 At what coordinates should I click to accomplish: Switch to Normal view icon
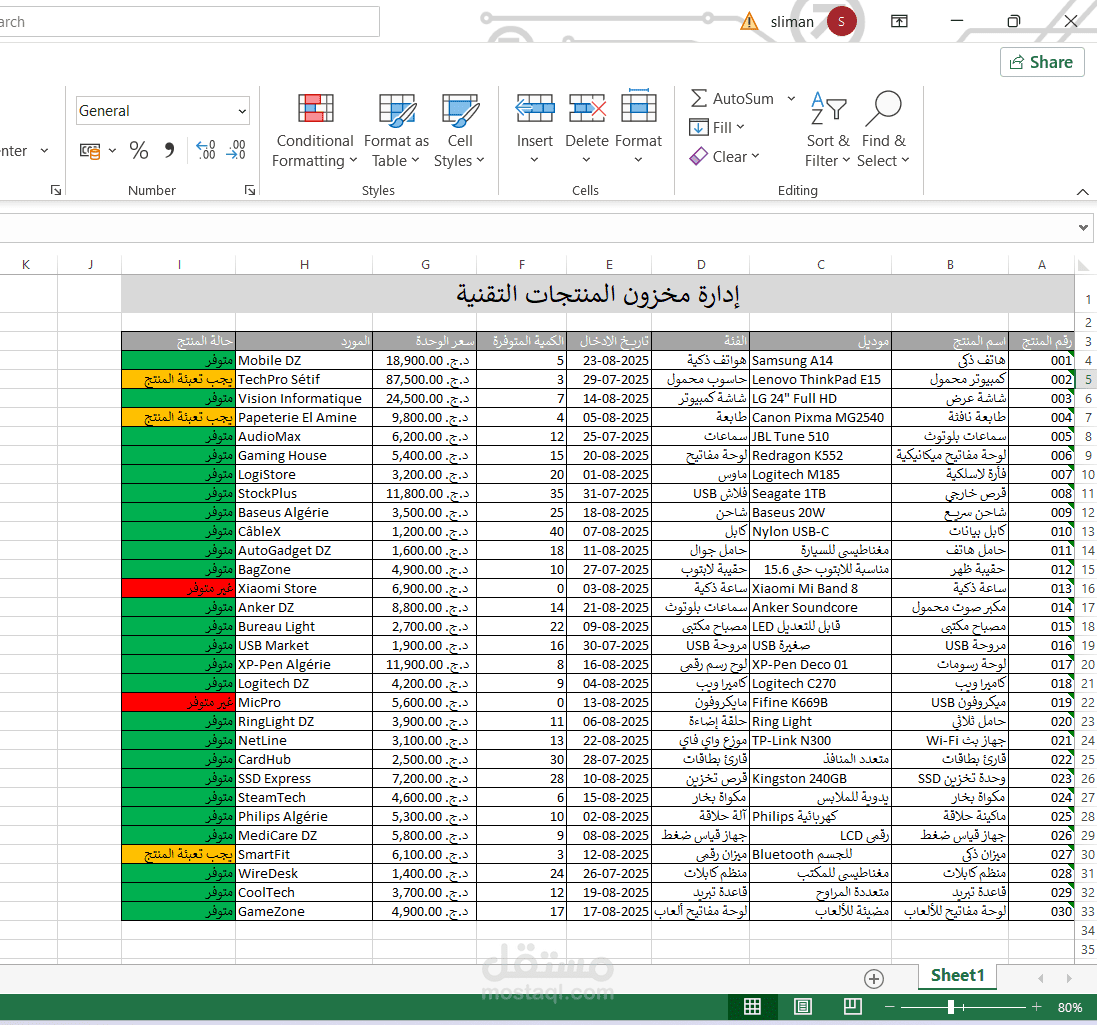click(x=752, y=1007)
